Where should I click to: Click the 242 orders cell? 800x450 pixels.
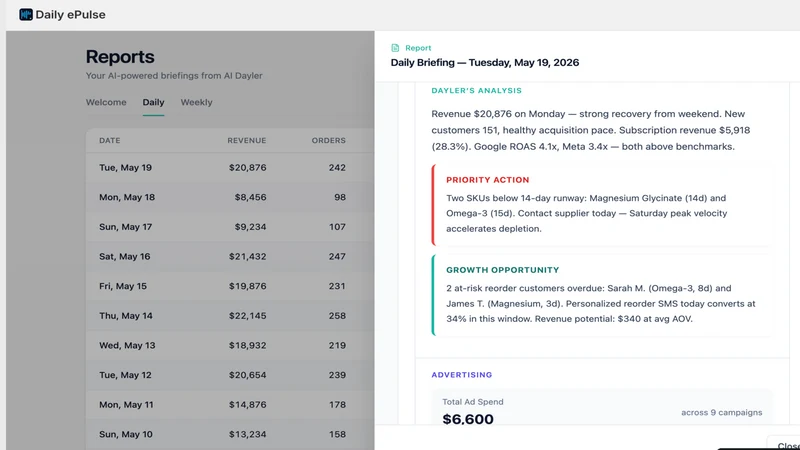337,167
